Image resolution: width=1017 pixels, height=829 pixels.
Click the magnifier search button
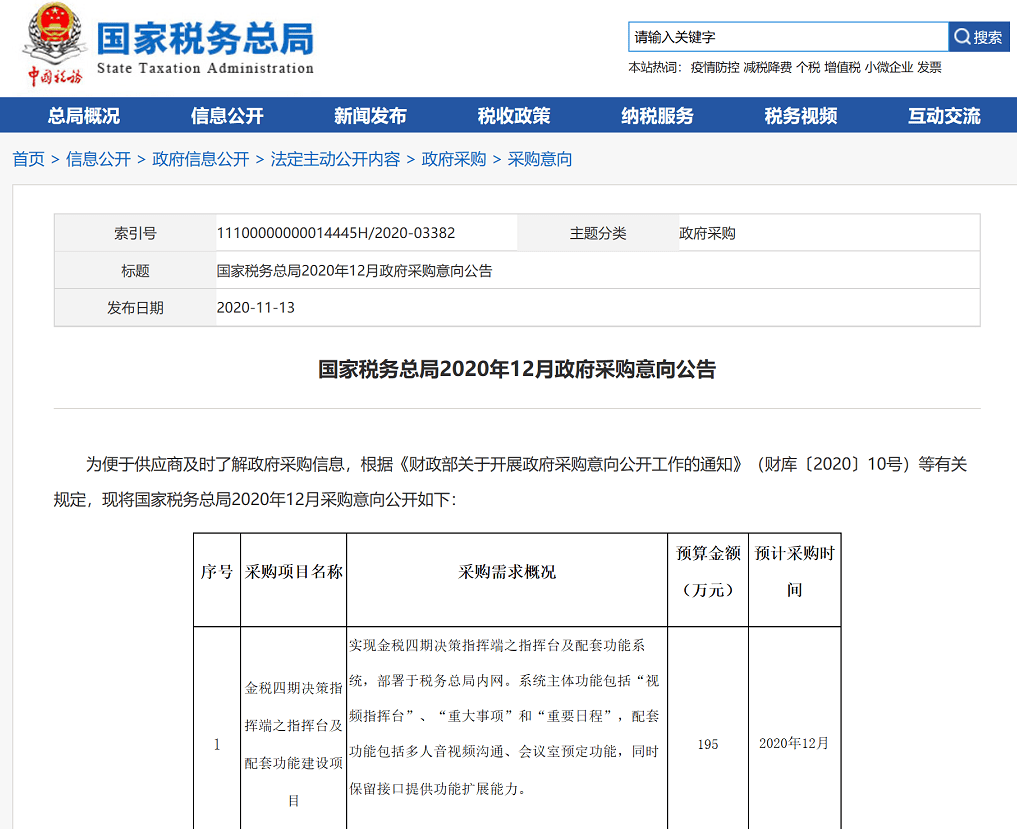(x=978, y=37)
